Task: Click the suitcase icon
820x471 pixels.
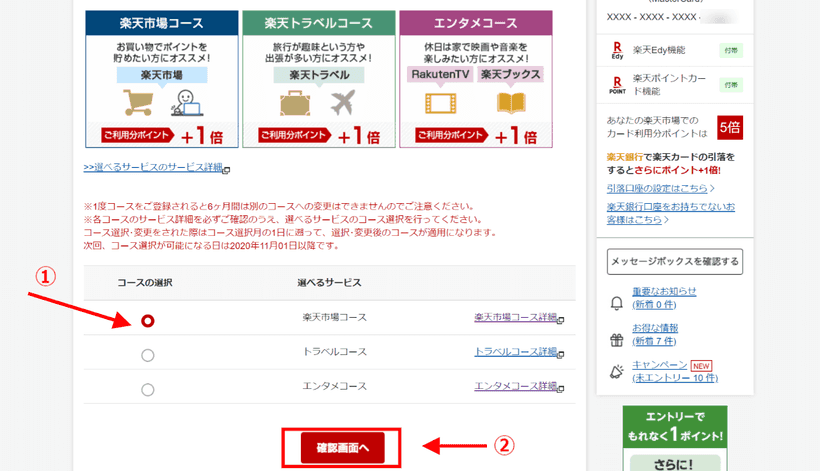Action: (295, 103)
